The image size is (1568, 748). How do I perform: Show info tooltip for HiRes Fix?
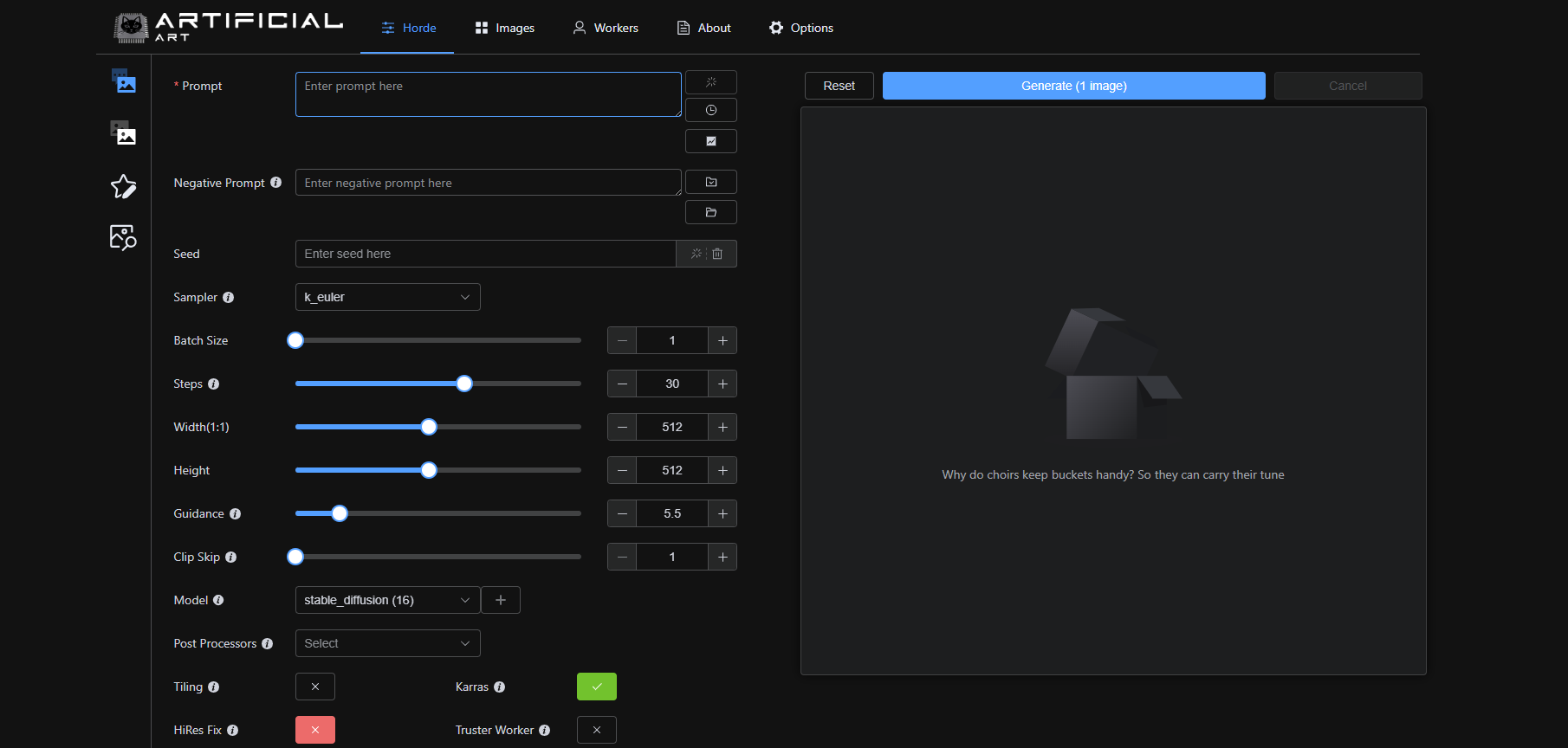pyautogui.click(x=233, y=730)
